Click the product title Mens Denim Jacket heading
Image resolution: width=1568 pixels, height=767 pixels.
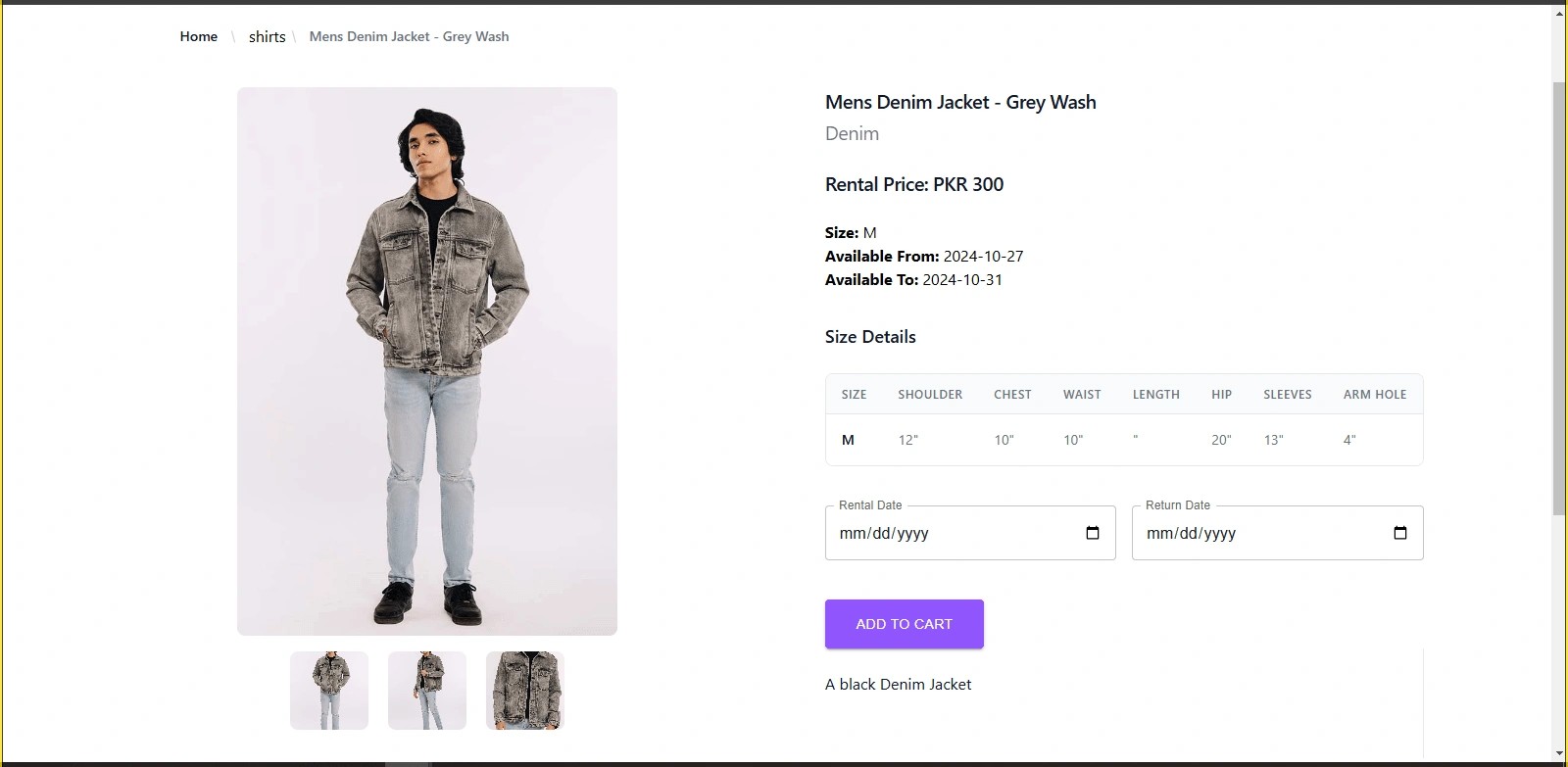[960, 102]
